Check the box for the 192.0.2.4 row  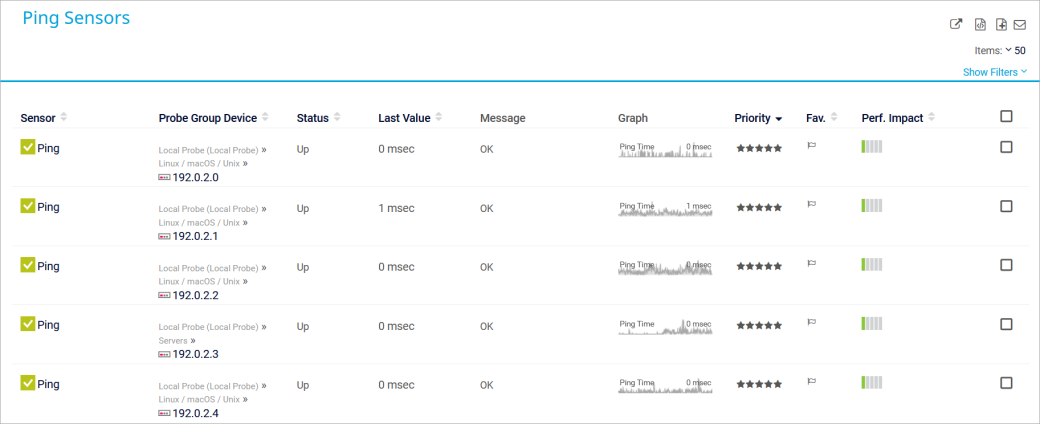coord(1006,383)
